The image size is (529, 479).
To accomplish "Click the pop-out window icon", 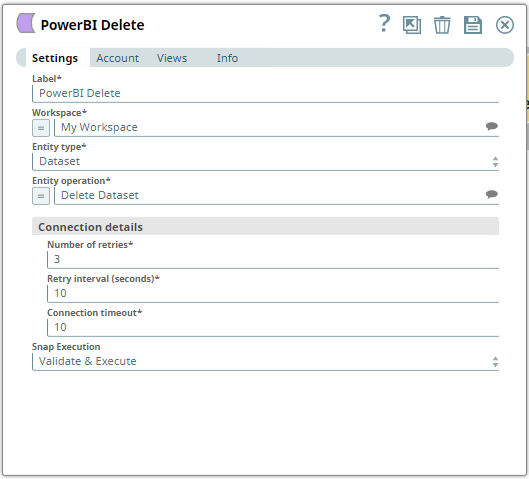I will (x=412, y=25).
